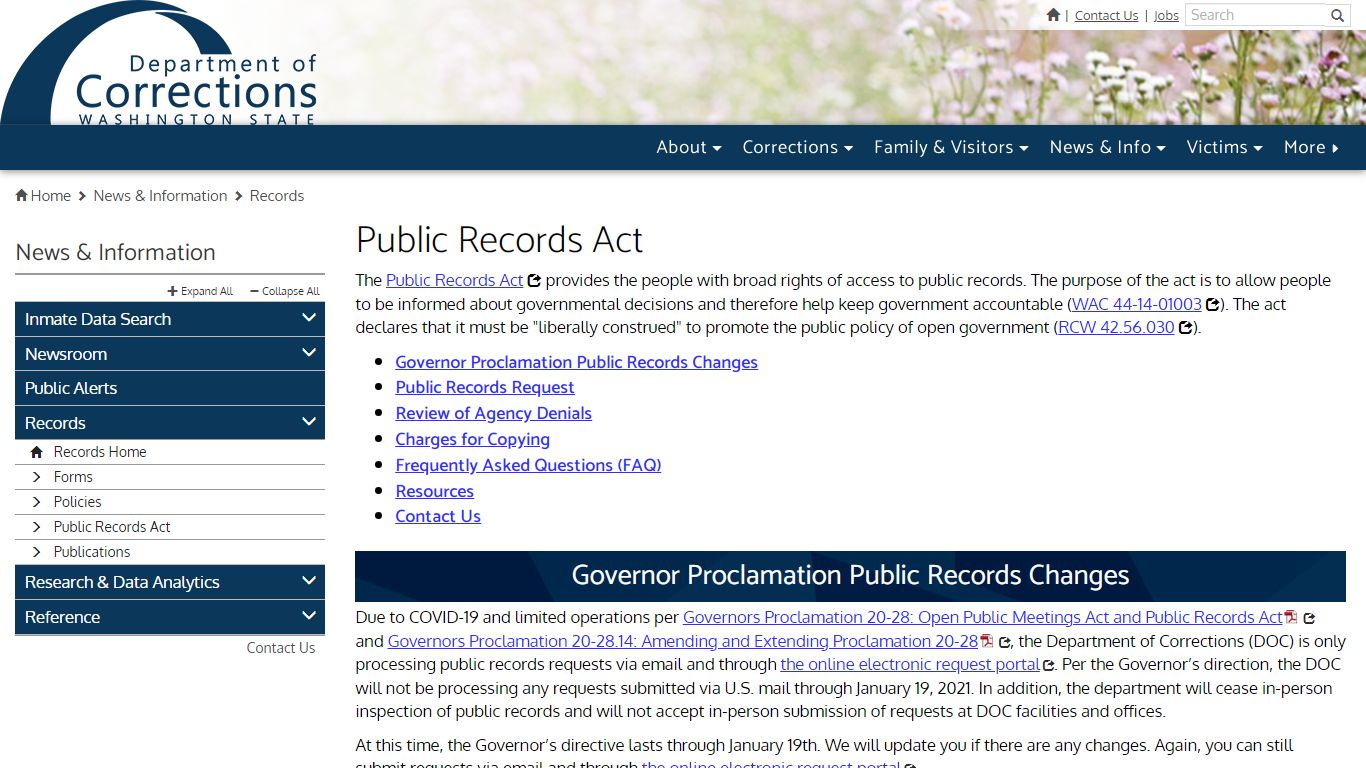Jump to Frequently Asked Questions (FAQ)
This screenshot has width=1366, height=768.
(x=528, y=465)
